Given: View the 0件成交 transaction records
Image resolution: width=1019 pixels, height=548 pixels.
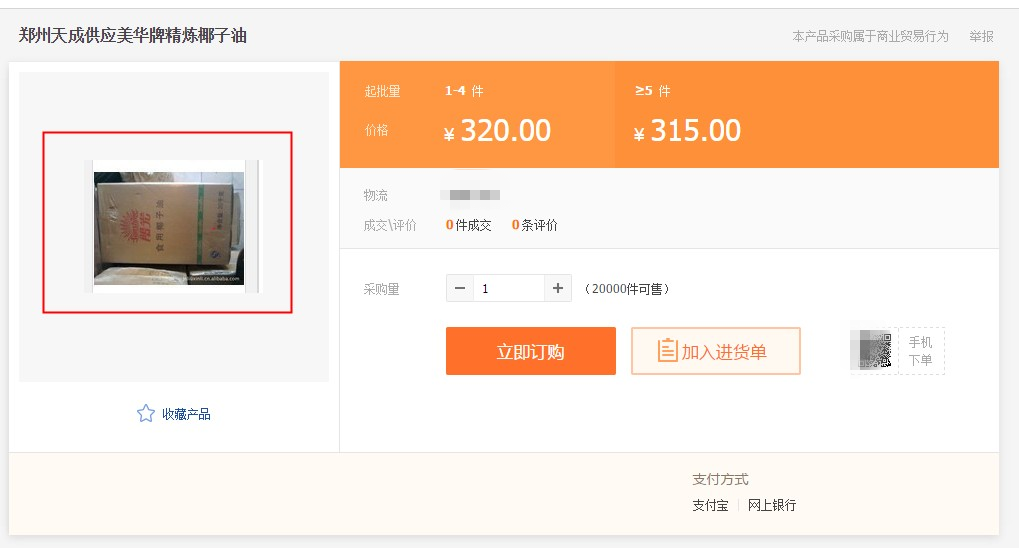Looking at the screenshot, I should tap(469, 225).
